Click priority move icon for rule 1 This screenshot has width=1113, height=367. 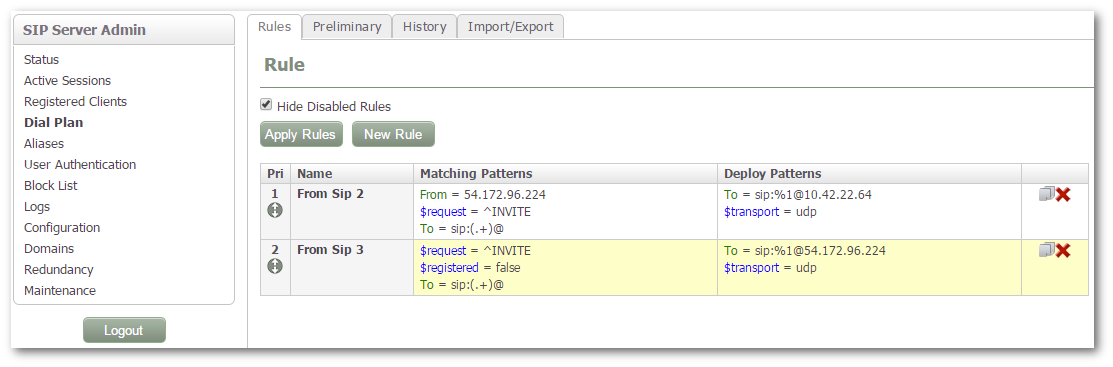pyautogui.click(x=275, y=210)
